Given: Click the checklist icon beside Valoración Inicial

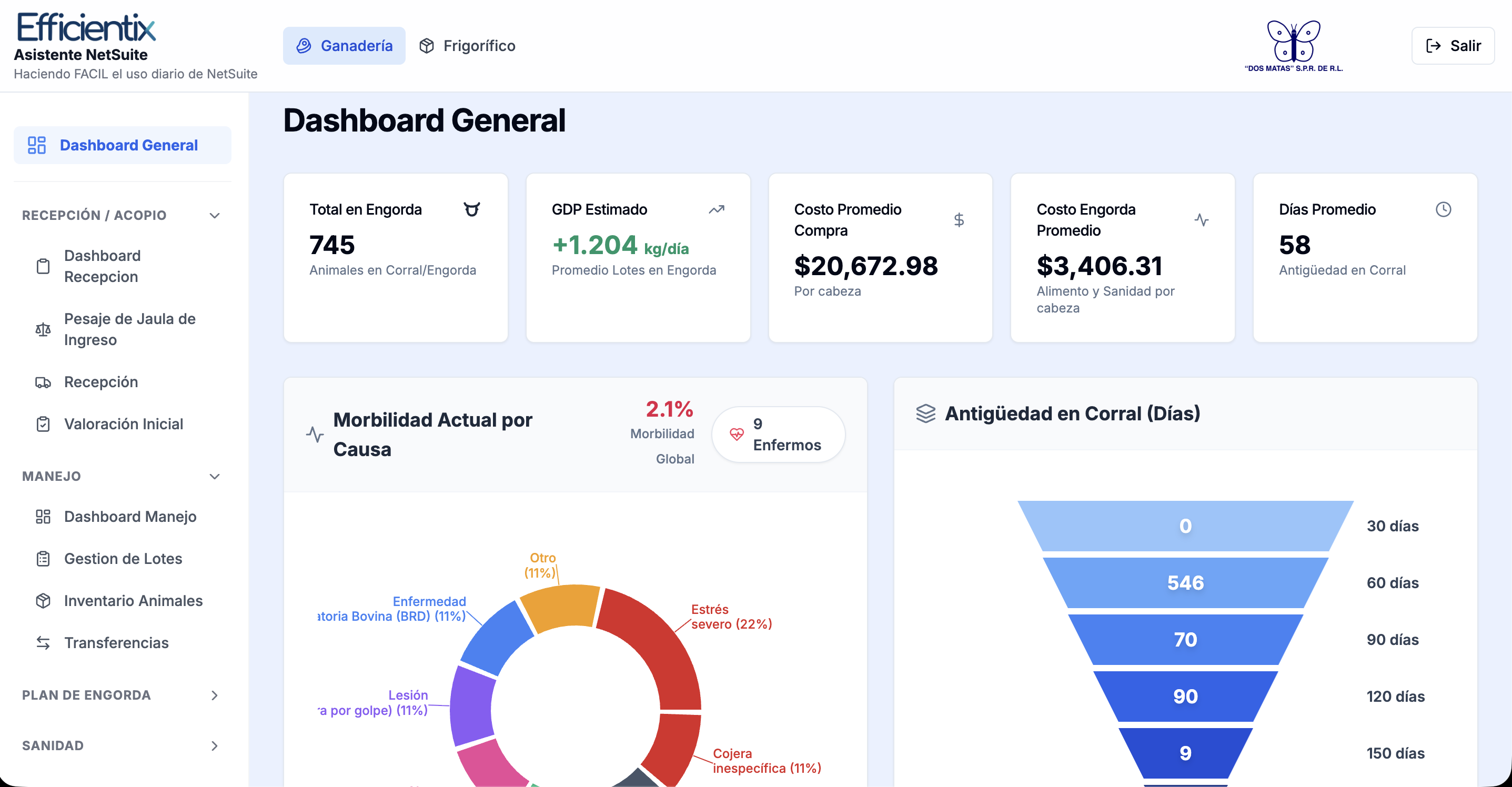Looking at the screenshot, I should point(43,425).
